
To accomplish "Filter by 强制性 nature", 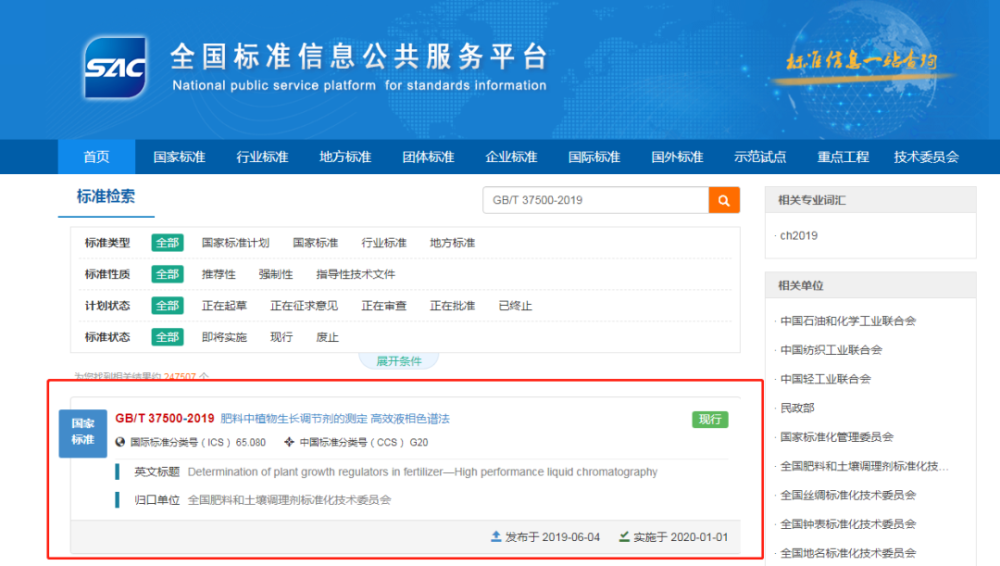I will (276, 274).
